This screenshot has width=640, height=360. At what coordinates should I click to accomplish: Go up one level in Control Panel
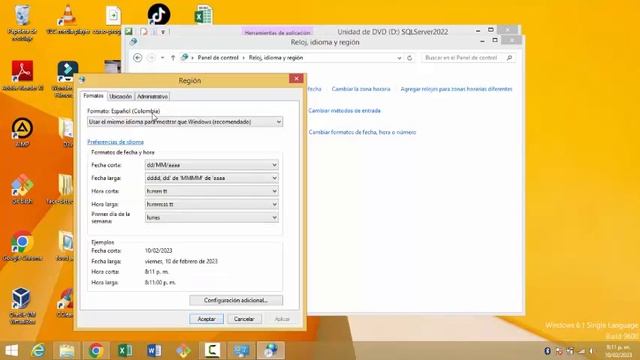pyautogui.click(x=173, y=58)
